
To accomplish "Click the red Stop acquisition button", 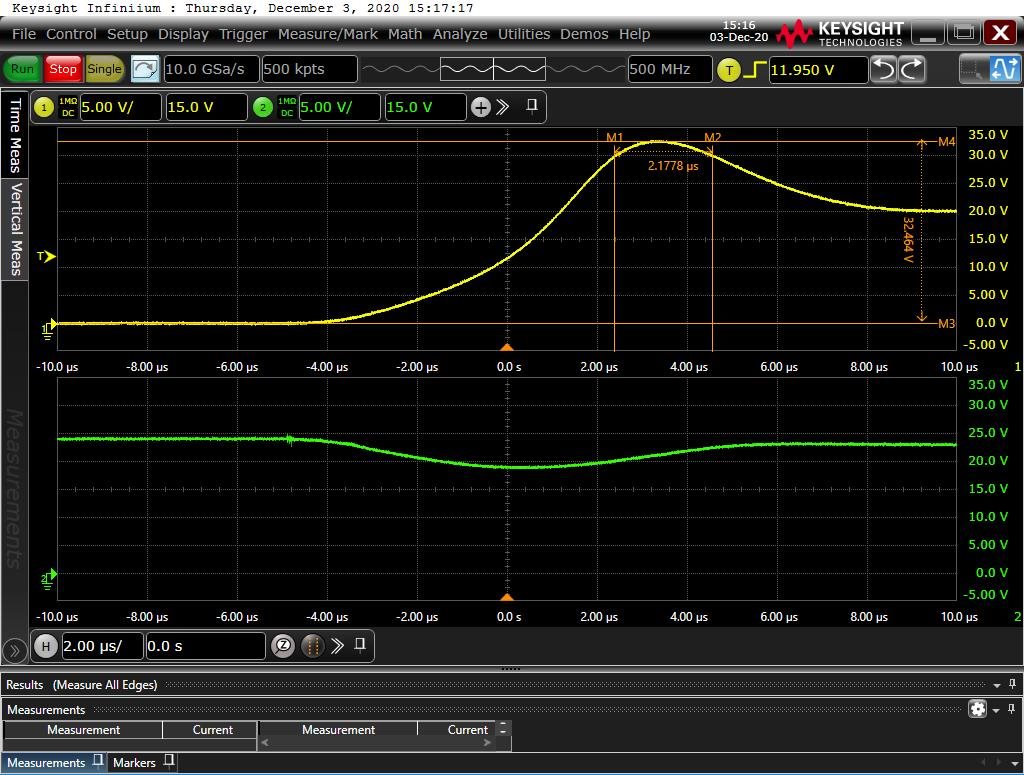I will (63, 69).
